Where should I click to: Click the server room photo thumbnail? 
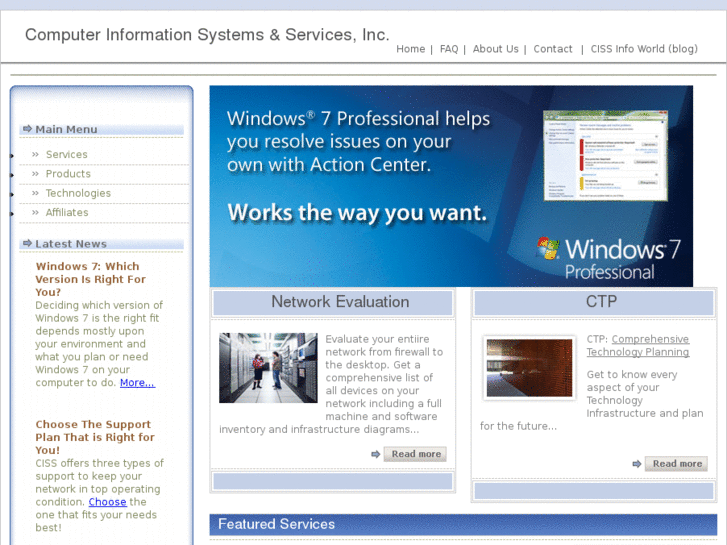pos(268,368)
